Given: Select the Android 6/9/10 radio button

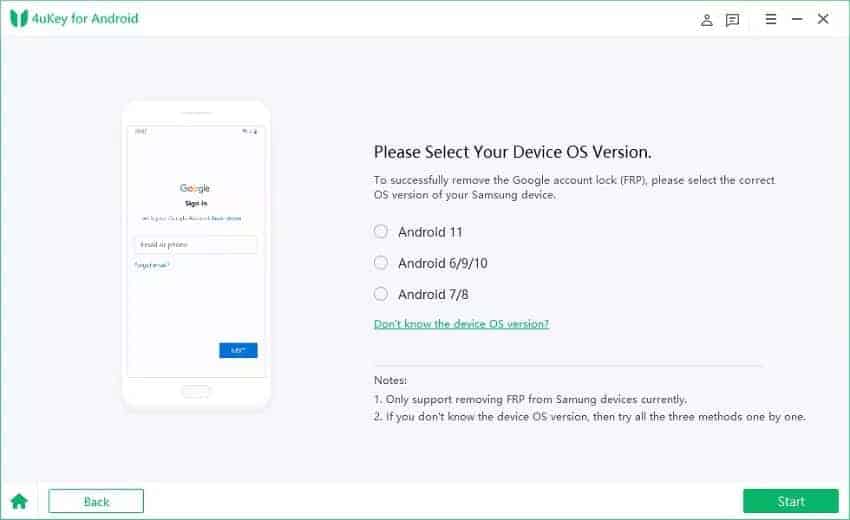Looking at the screenshot, I should coord(381,263).
